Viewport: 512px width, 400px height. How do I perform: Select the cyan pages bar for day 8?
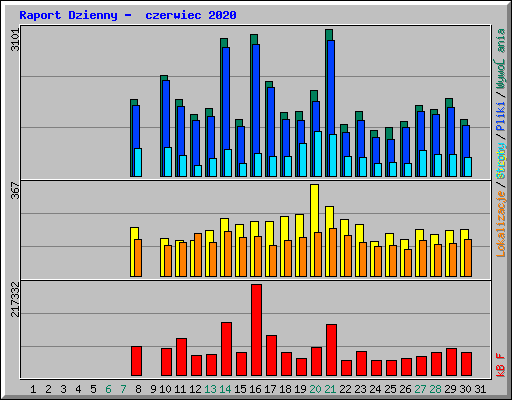click(x=138, y=162)
